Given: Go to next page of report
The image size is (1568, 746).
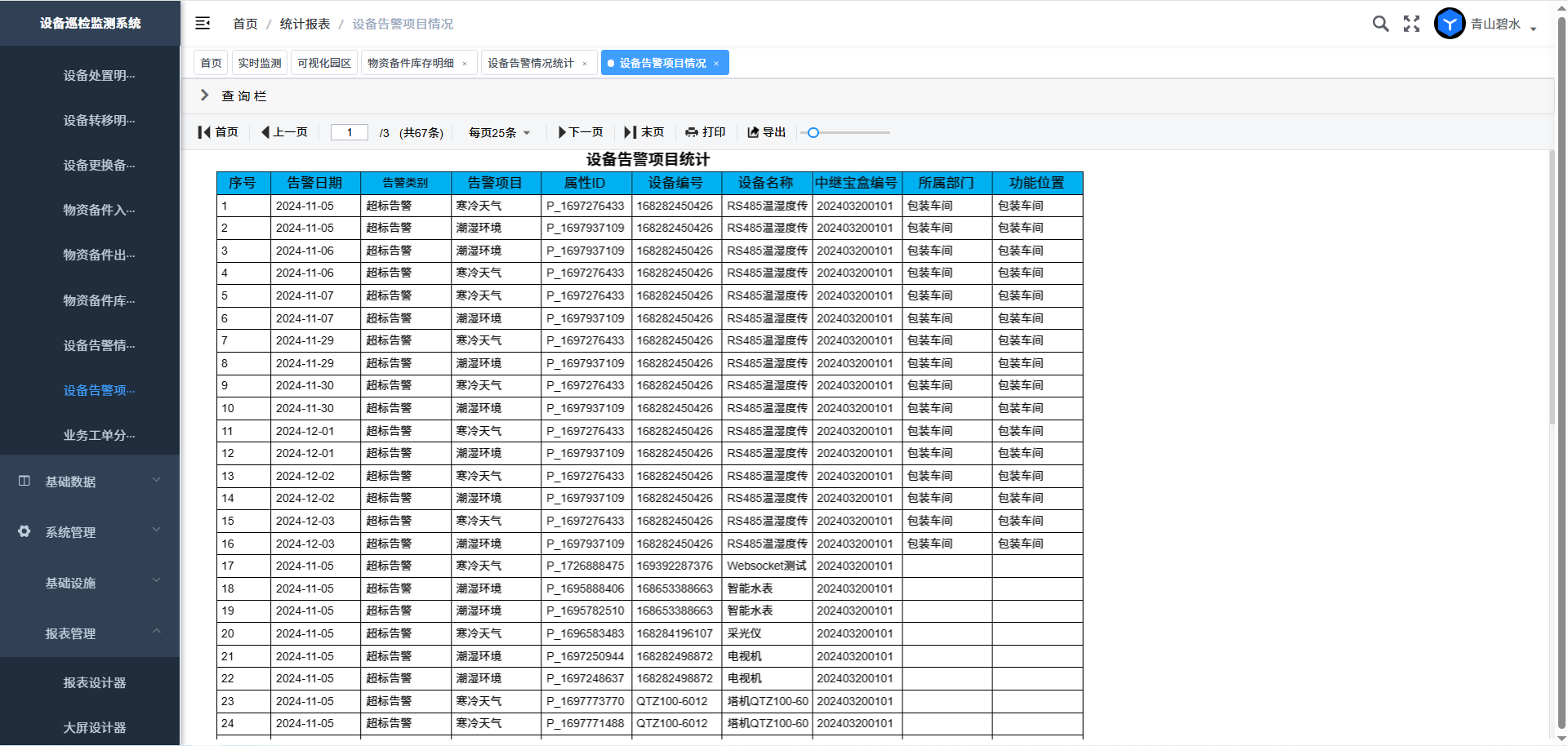Looking at the screenshot, I should pyautogui.click(x=580, y=132).
